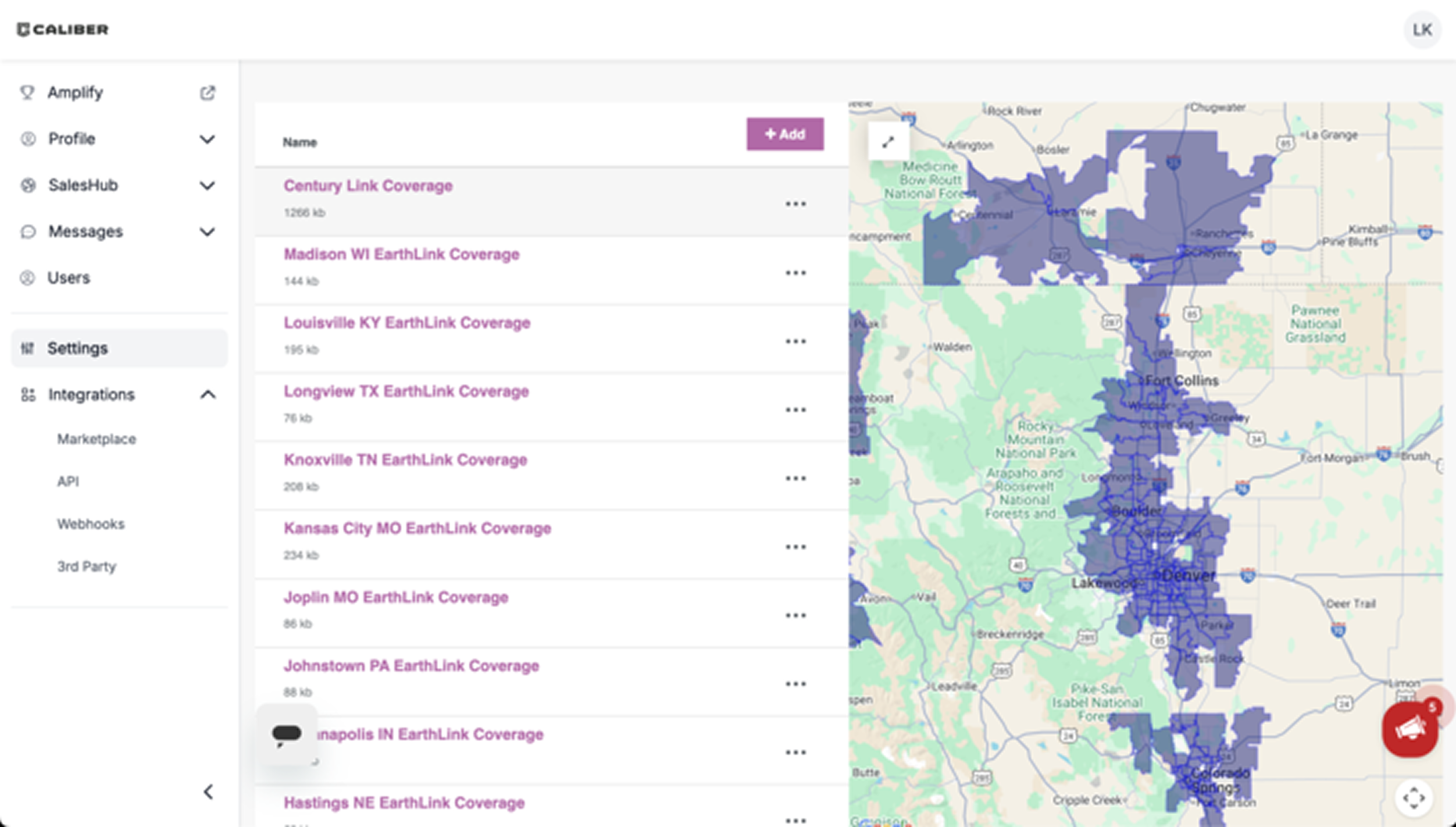Click the LK user avatar
This screenshot has height=827, width=1456.
tap(1422, 30)
